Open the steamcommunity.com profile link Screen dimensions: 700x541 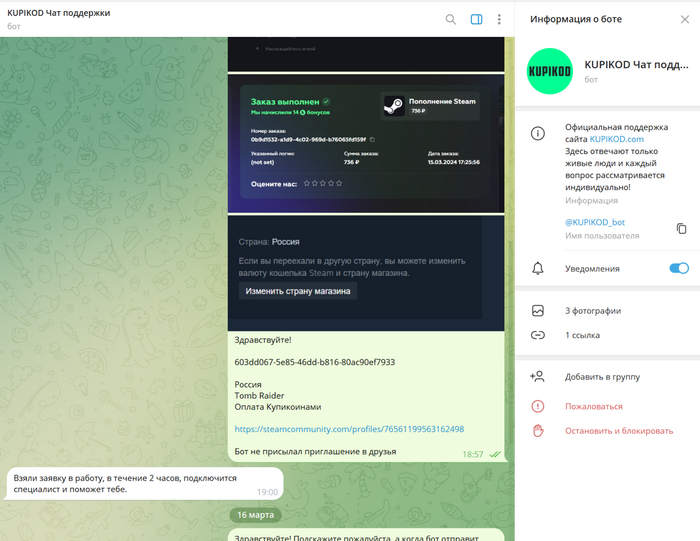pyautogui.click(x=349, y=429)
